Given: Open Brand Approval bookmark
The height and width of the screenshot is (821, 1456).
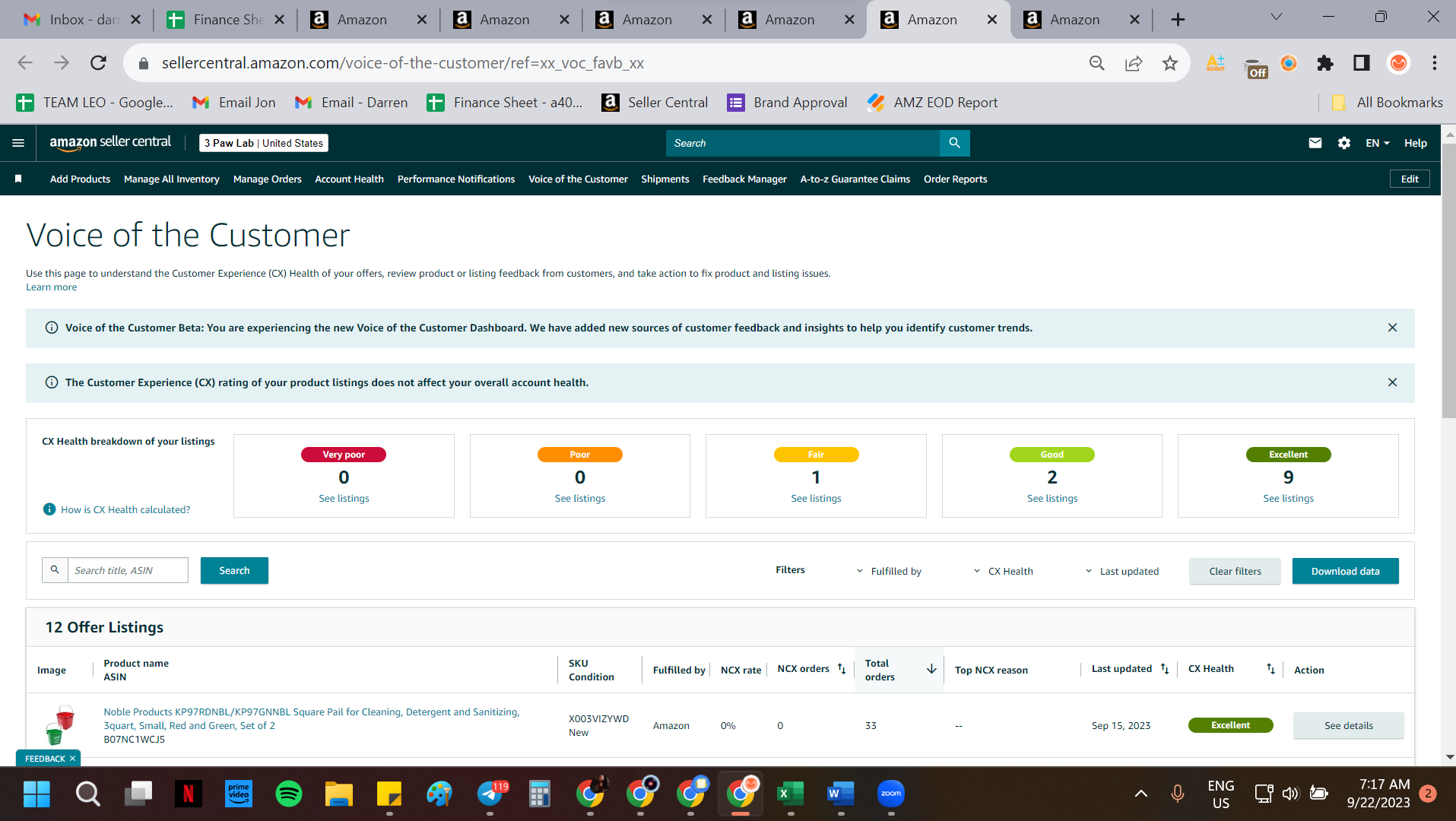Looking at the screenshot, I should [x=788, y=103].
